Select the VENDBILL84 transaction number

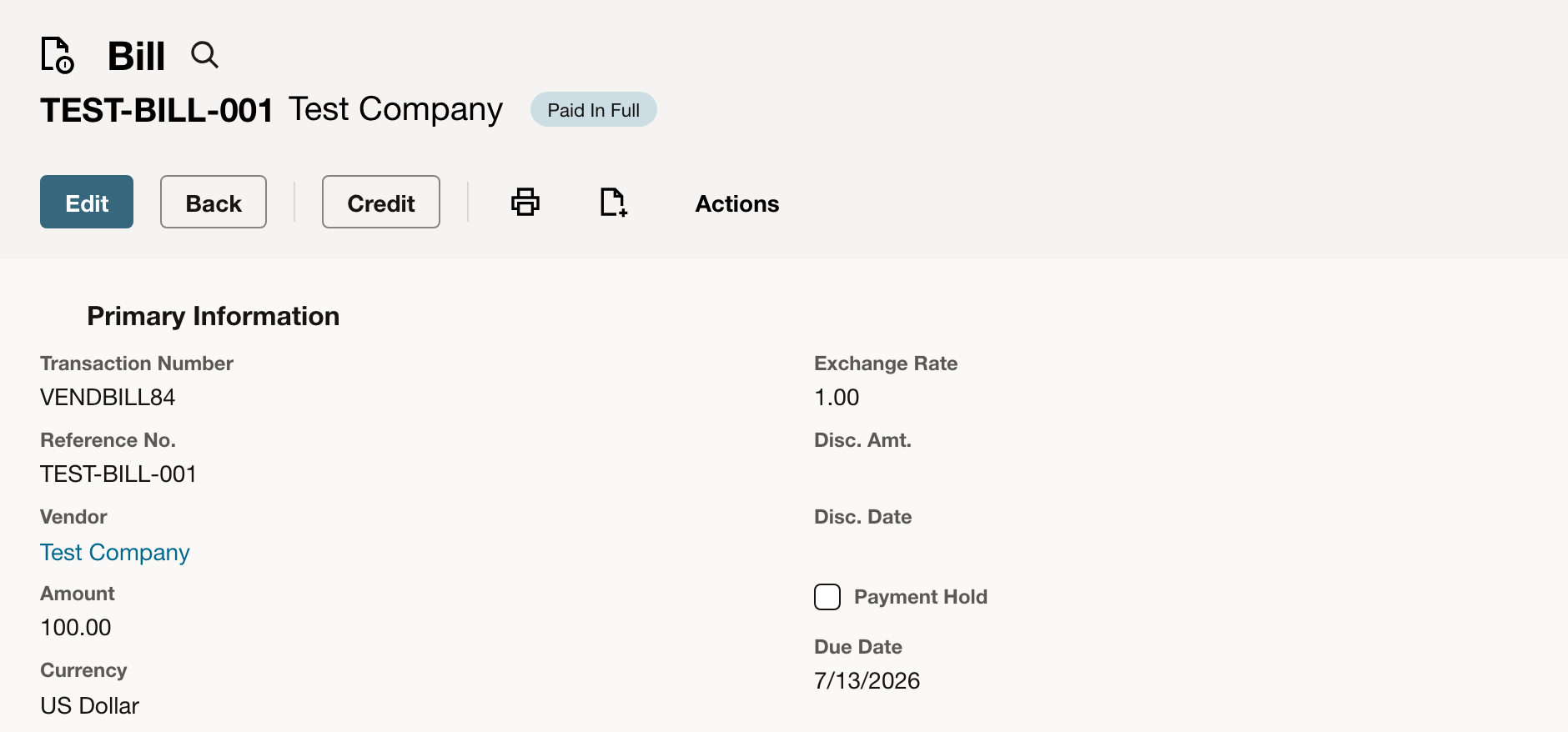click(x=108, y=398)
